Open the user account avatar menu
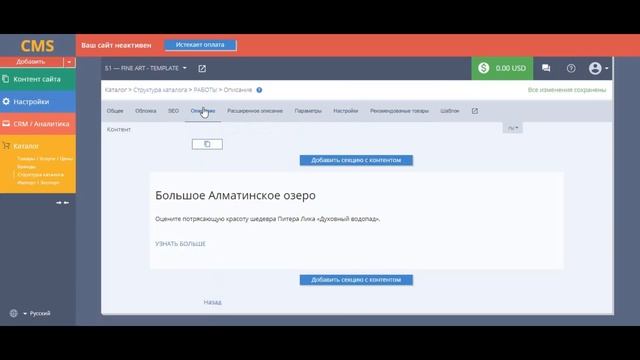 tap(598, 68)
